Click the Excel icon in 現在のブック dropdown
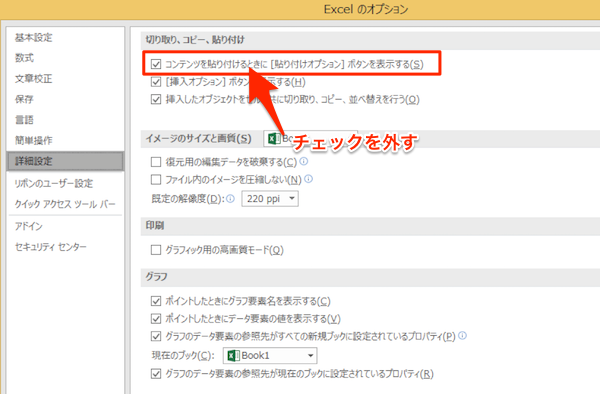 [234, 356]
